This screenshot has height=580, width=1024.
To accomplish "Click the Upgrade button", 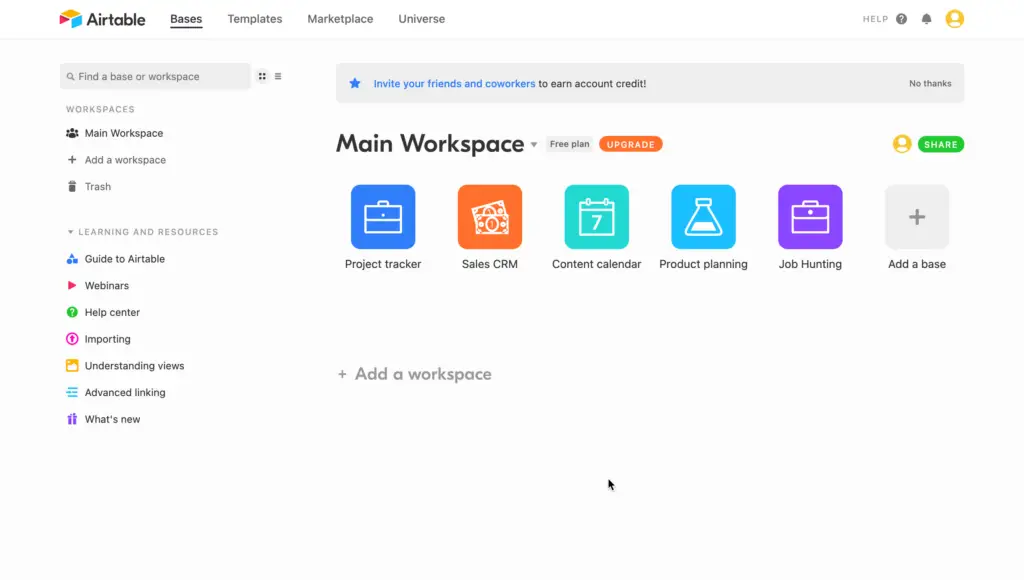I will [x=630, y=144].
